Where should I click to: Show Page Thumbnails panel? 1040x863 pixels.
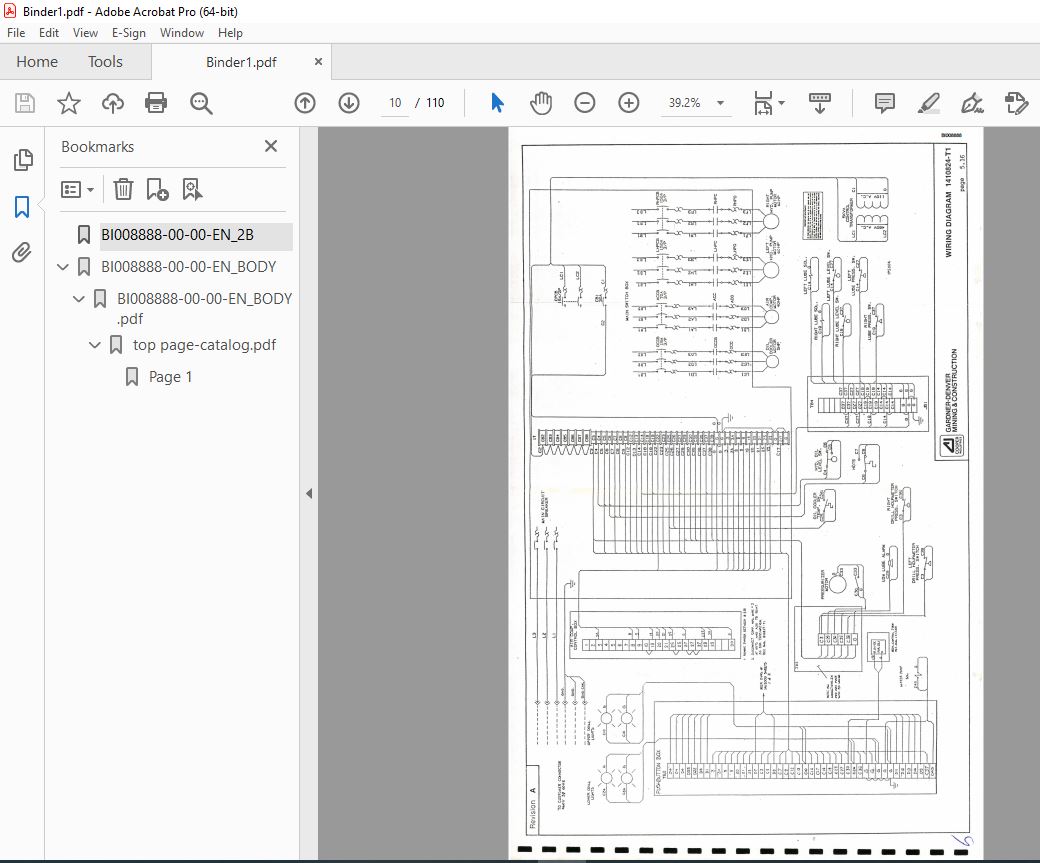23,160
